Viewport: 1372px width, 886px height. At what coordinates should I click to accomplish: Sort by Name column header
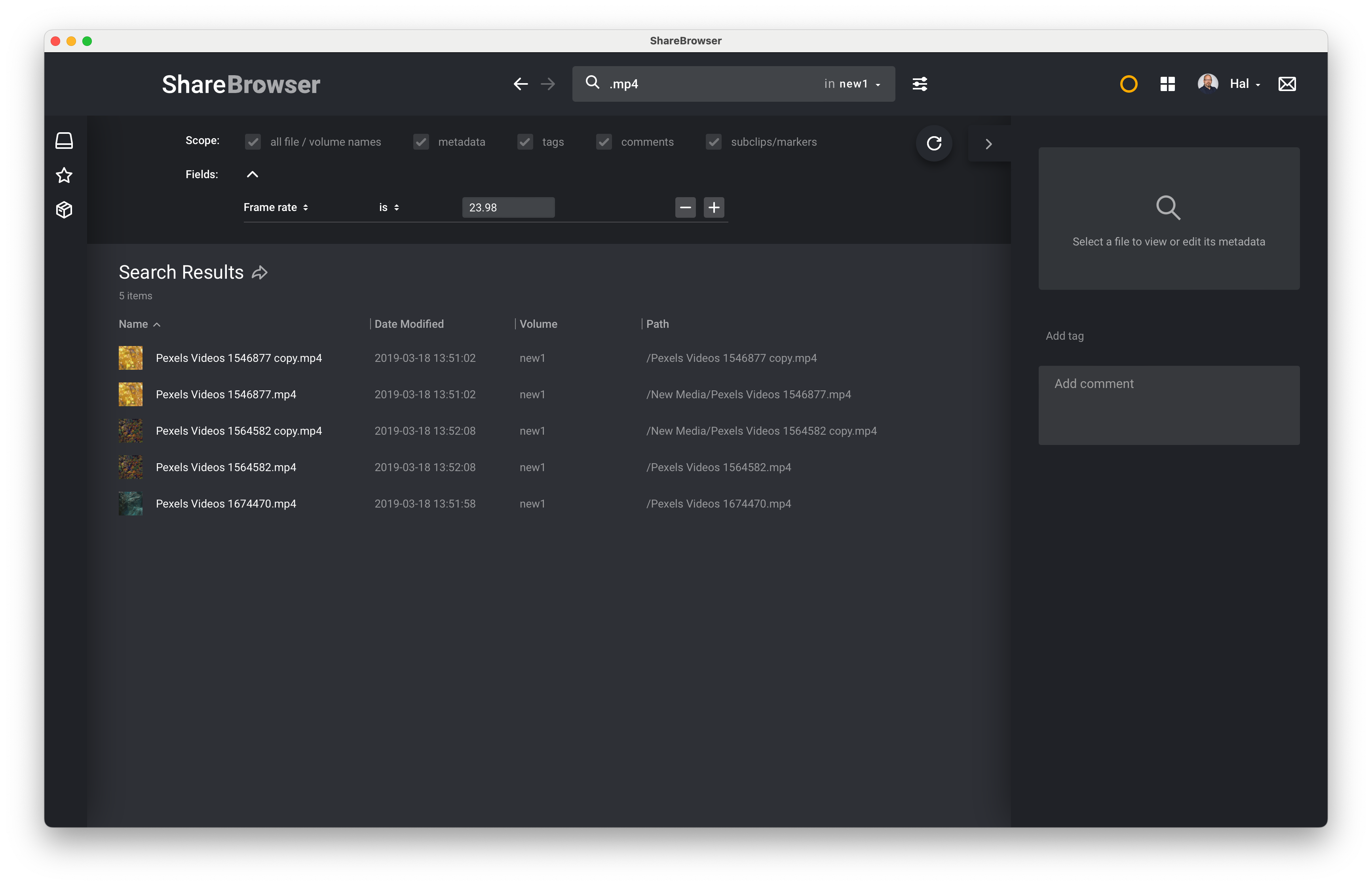(139, 325)
